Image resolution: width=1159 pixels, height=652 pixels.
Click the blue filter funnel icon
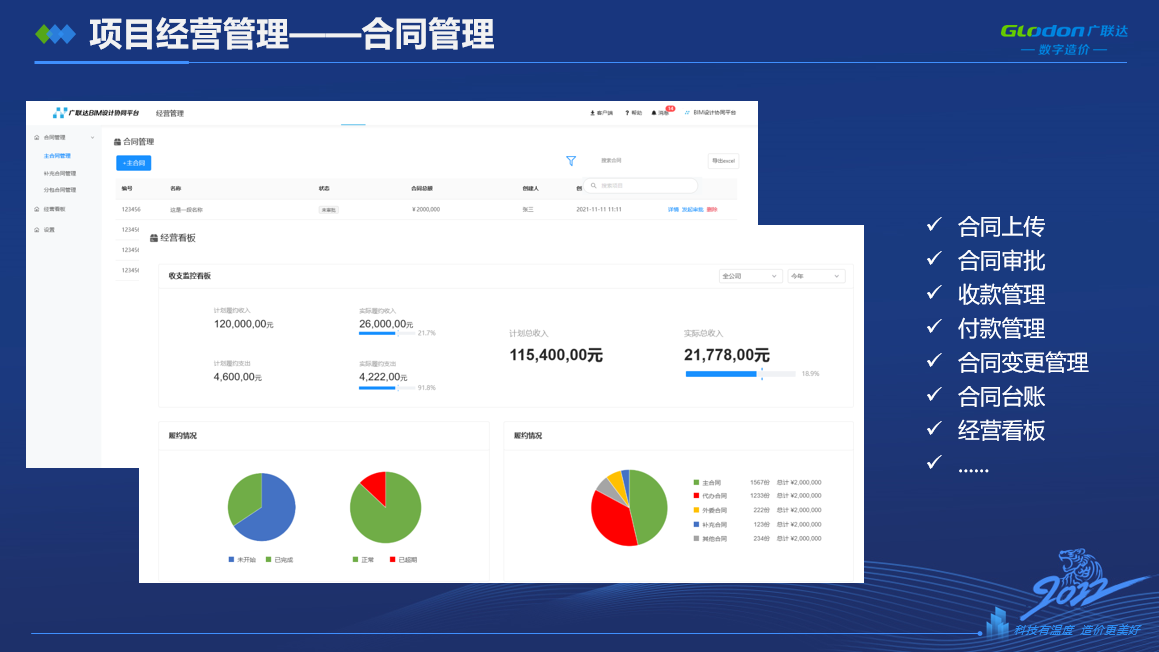(571, 161)
